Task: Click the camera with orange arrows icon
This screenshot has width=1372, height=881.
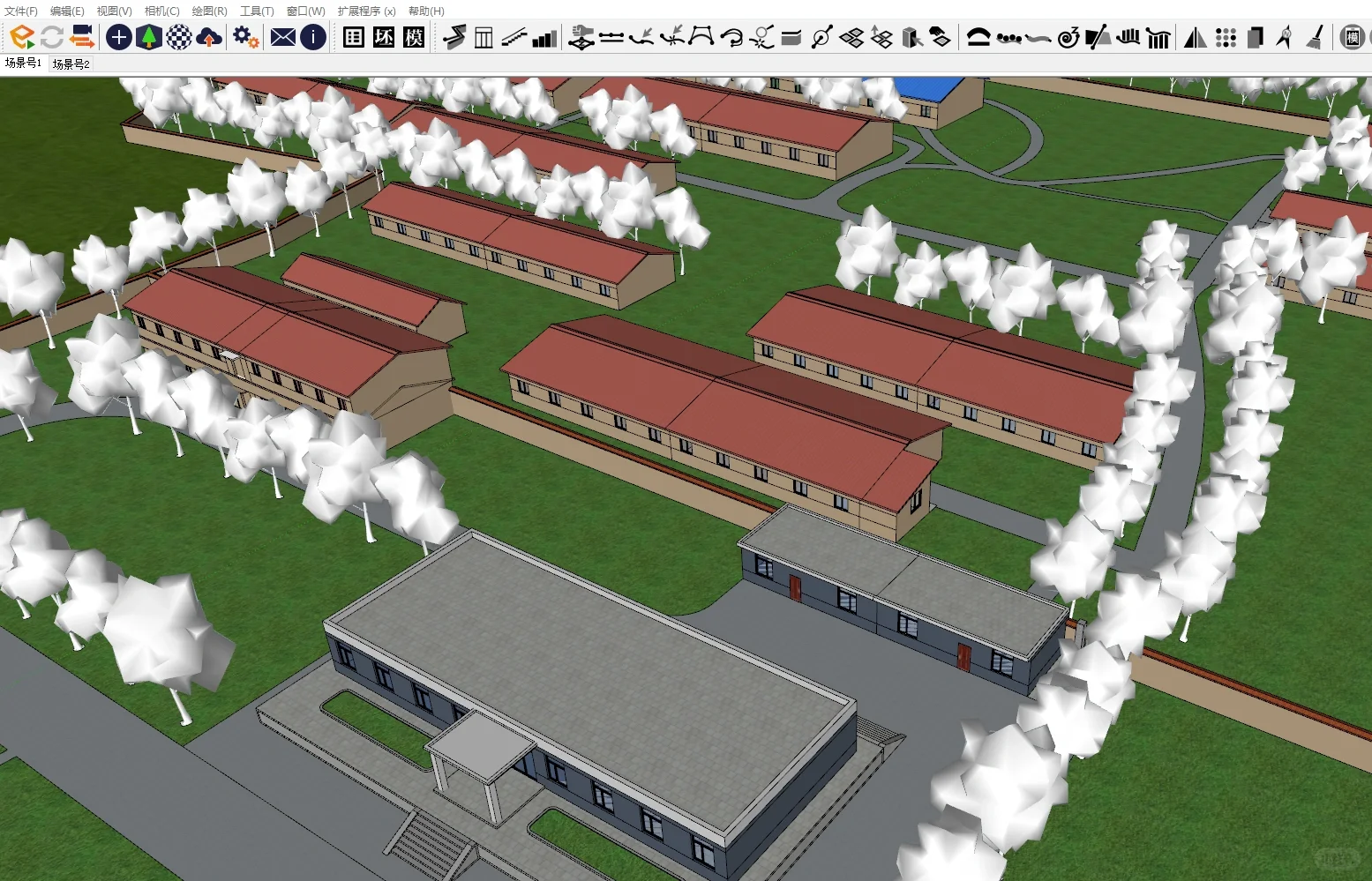Action: click(x=82, y=37)
